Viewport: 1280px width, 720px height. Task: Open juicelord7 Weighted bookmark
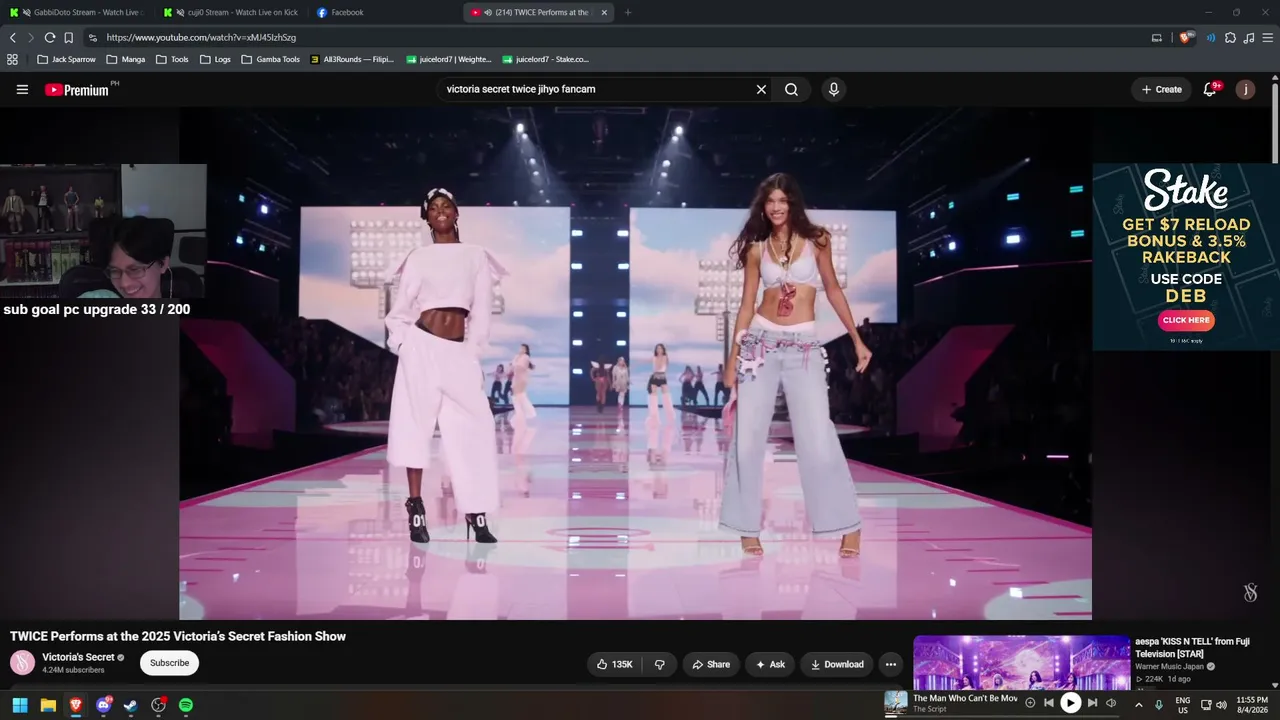pyautogui.click(x=449, y=60)
